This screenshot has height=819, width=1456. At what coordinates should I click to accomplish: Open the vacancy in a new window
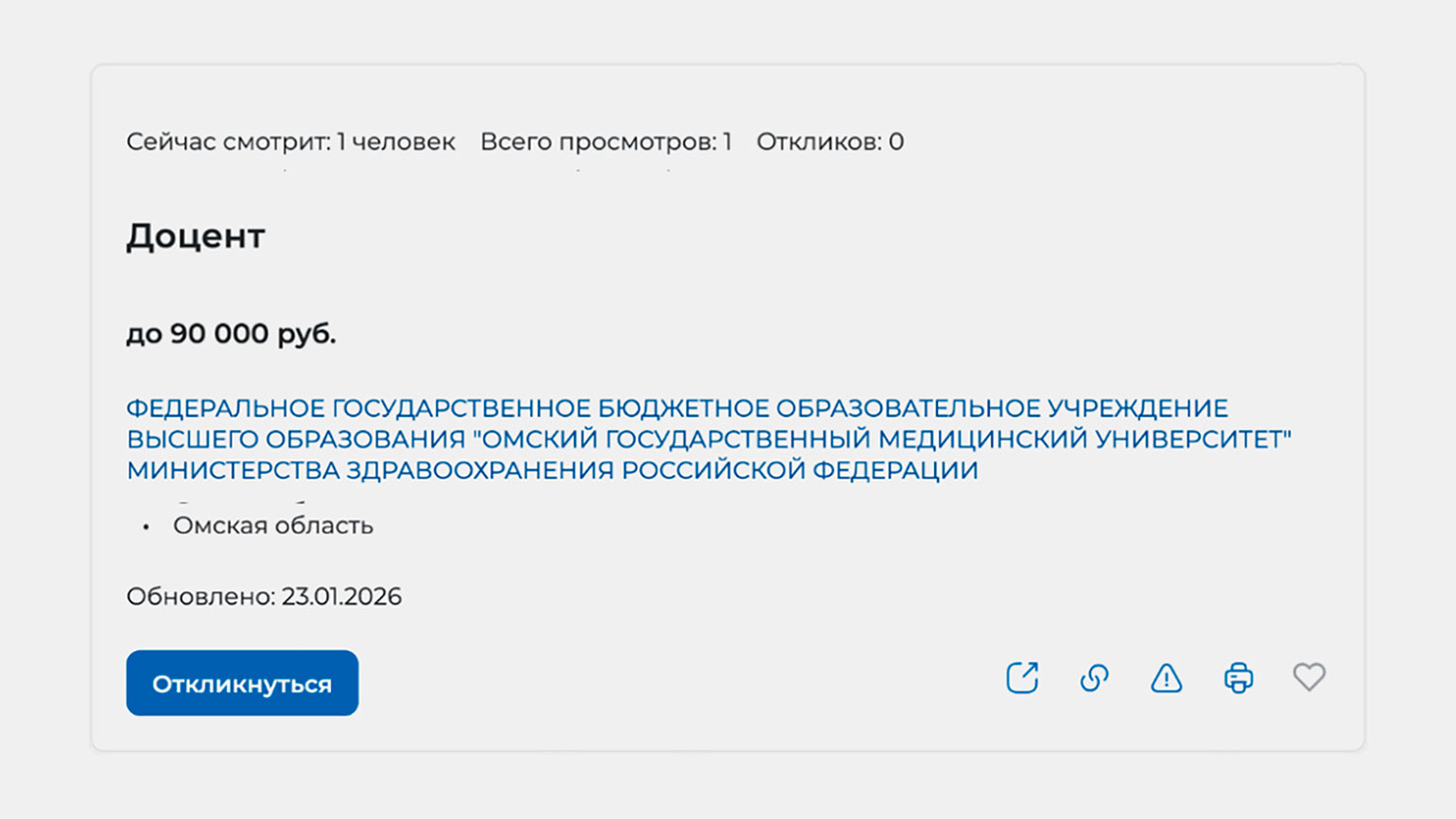(x=1022, y=678)
